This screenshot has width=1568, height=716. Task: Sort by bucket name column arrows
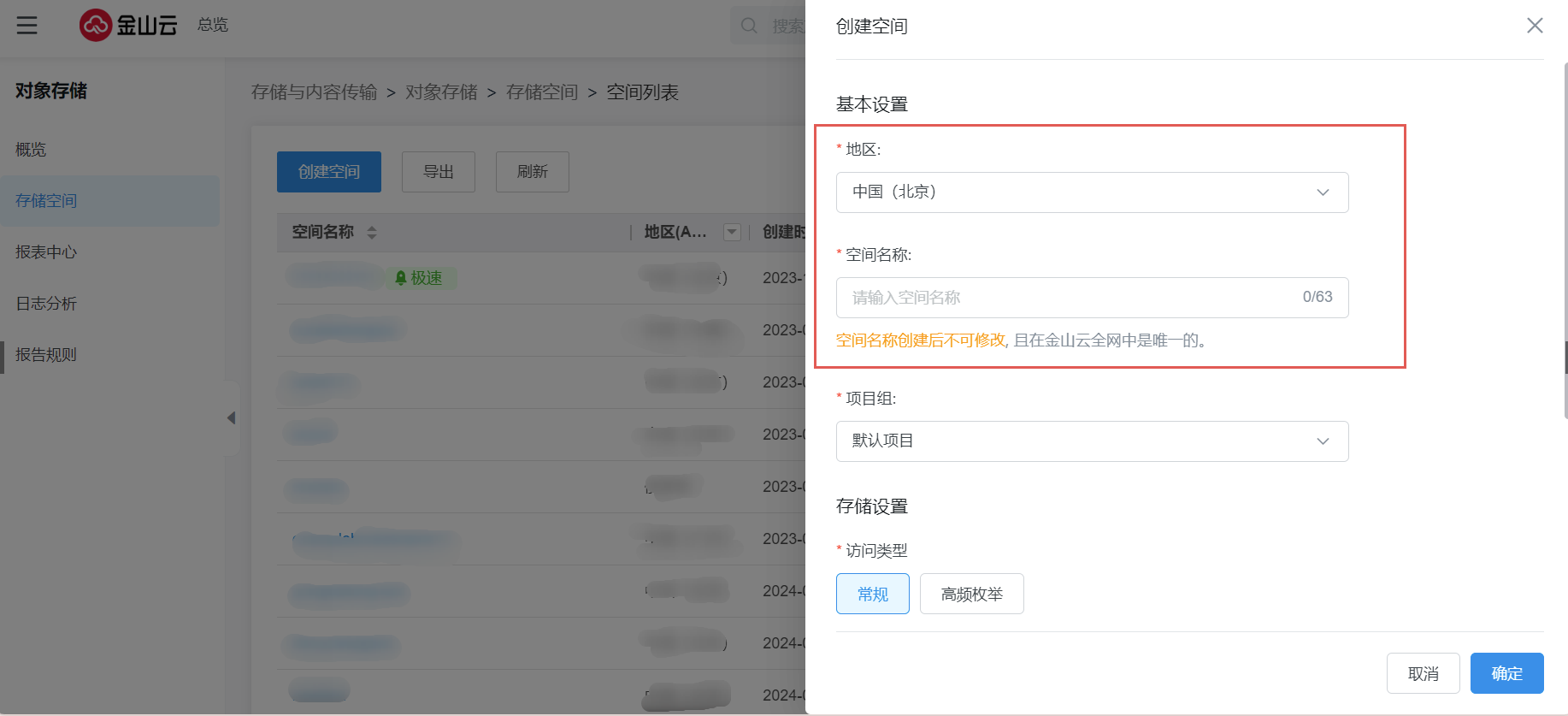click(371, 232)
